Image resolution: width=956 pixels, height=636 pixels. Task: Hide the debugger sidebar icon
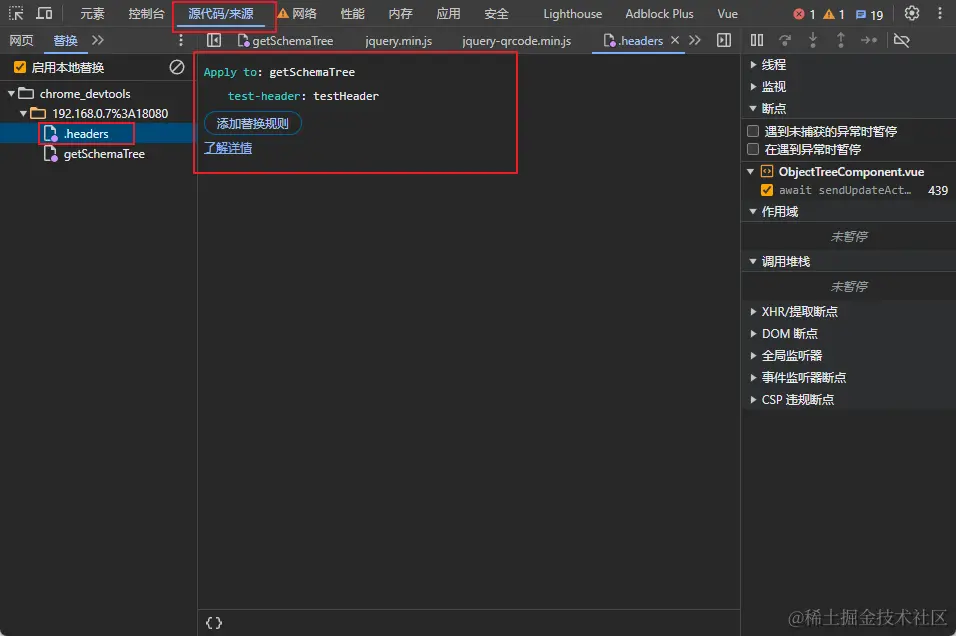pyautogui.click(x=724, y=40)
